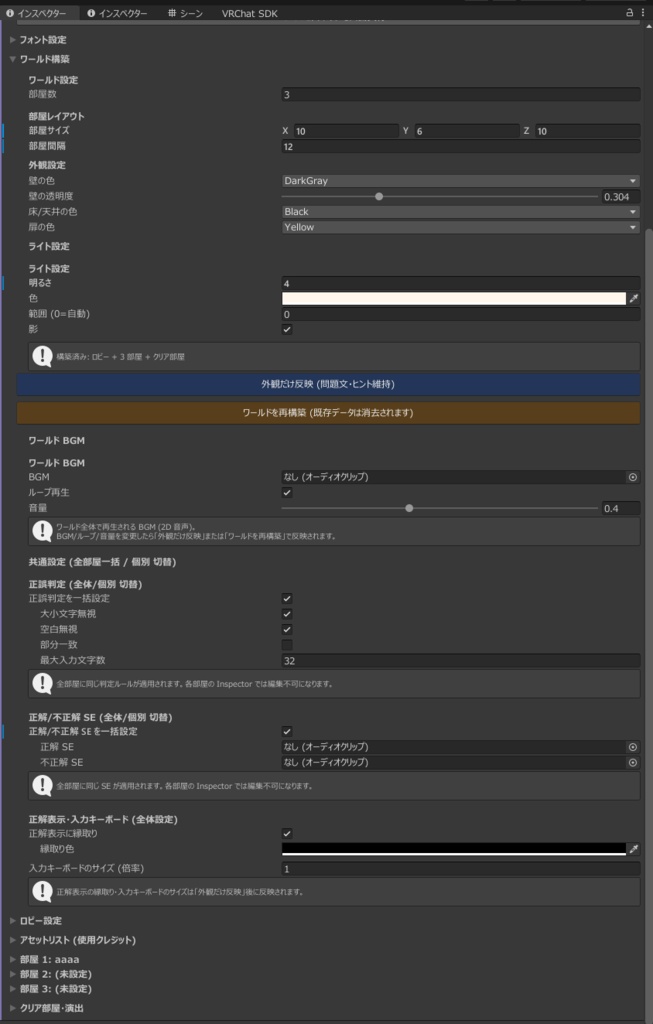Screen dimensions: 653x1024
Task: Open the light 色 color swatch
Action: coord(454,298)
